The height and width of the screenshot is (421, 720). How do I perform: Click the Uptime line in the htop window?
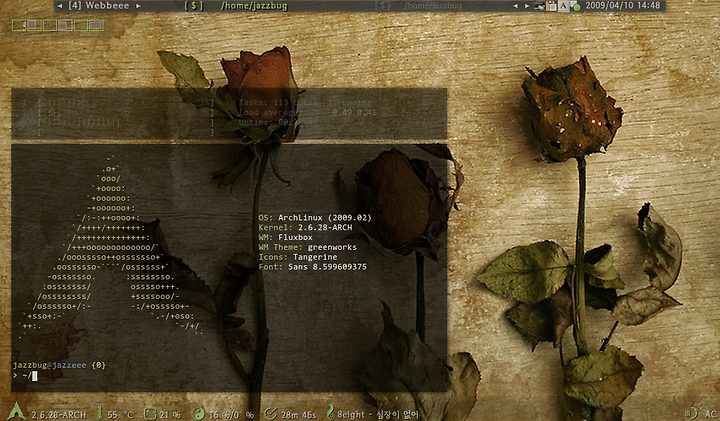(x=278, y=123)
